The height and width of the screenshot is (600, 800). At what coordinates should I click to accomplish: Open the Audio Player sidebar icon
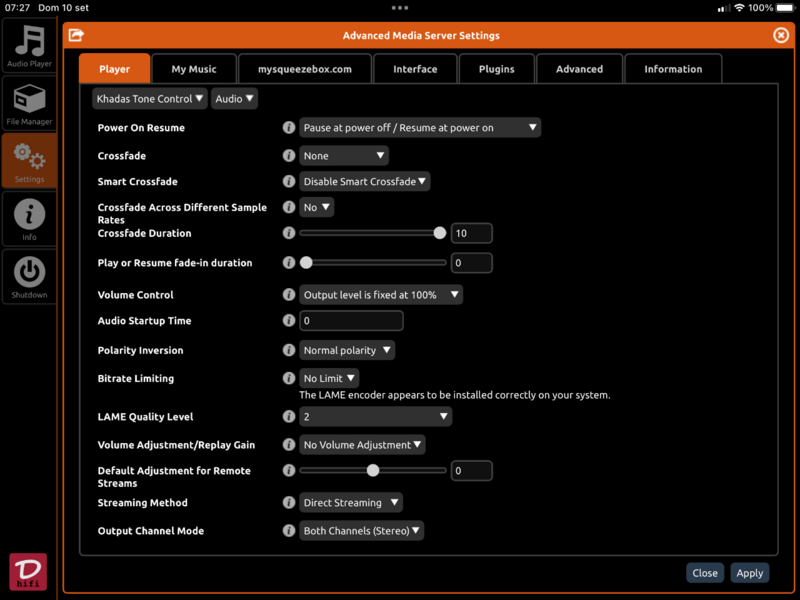[x=29, y=46]
